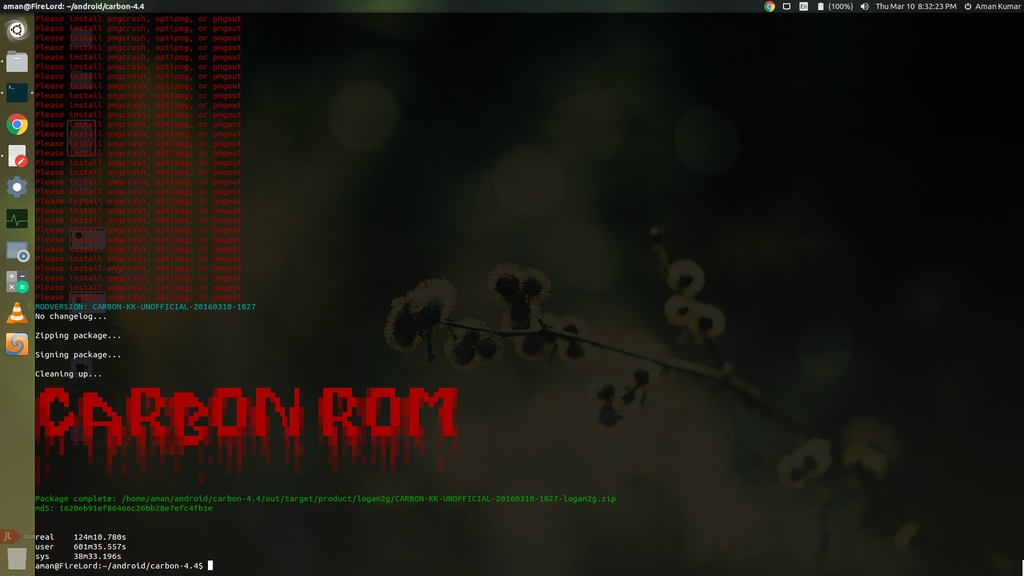Open the clock showing Thu Mar 10
Screen dimensions: 1024x576
(915, 6)
